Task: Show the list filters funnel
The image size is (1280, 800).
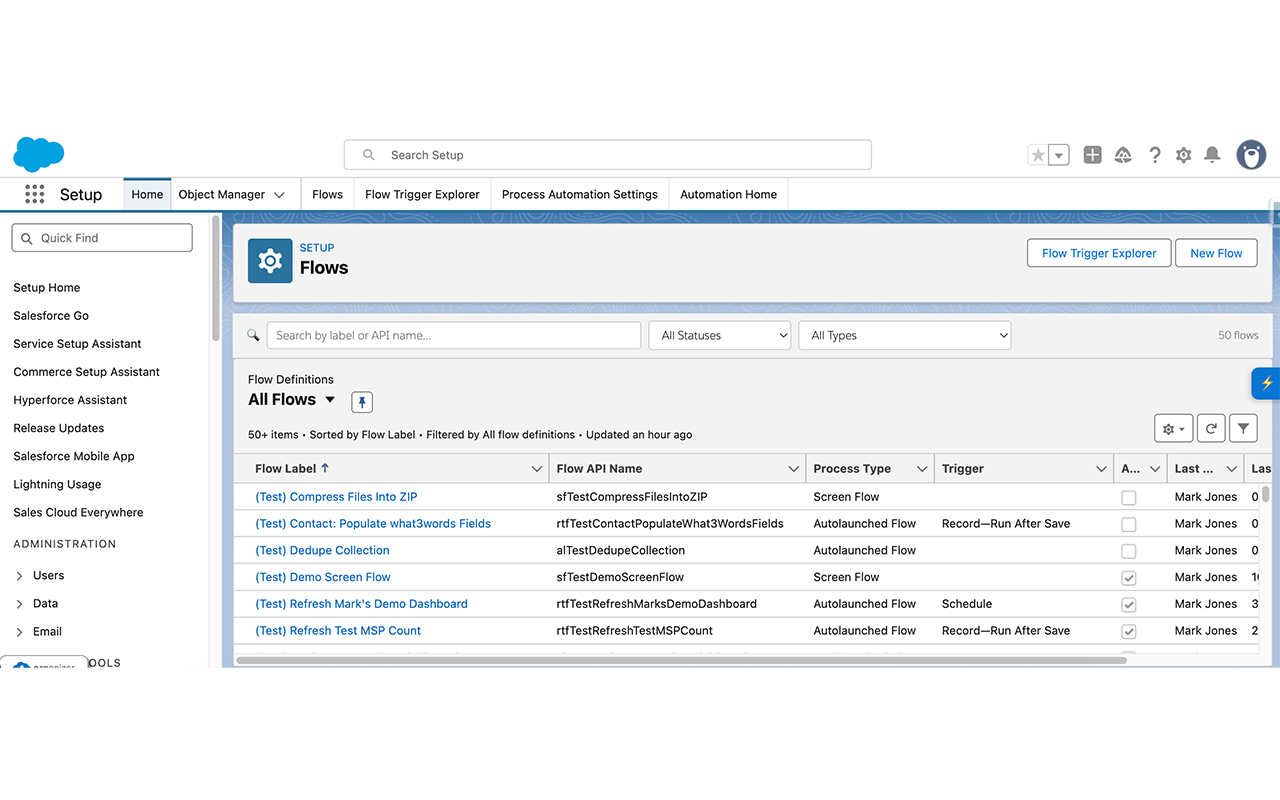Action: point(1243,428)
